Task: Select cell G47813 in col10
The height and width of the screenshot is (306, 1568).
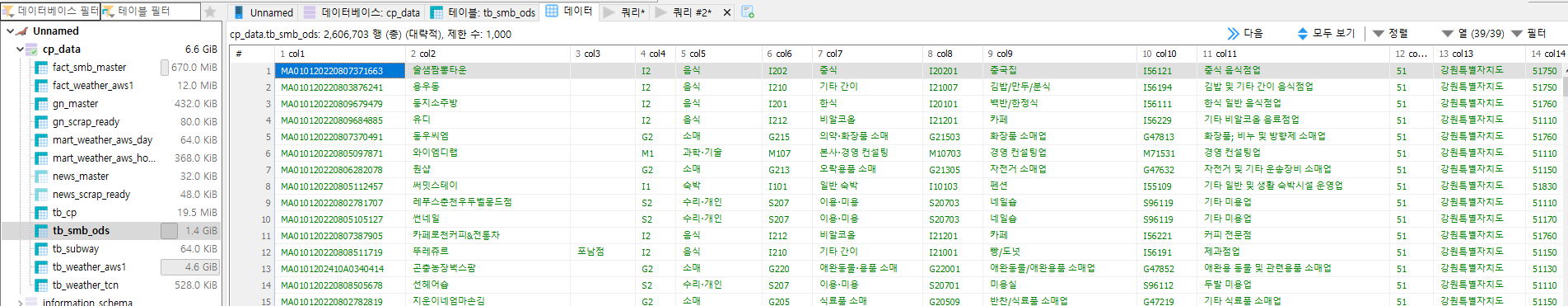Action: [x=1167, y=137]
